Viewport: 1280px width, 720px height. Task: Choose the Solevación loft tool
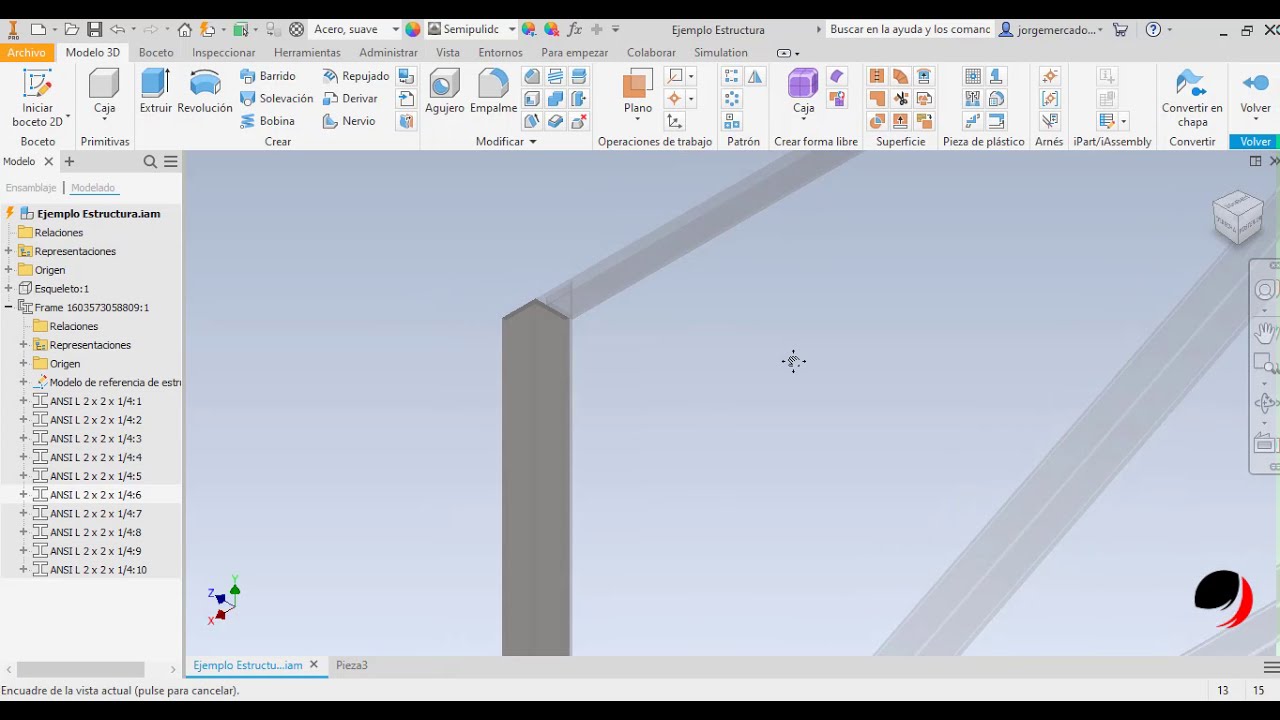pos(277,98)
